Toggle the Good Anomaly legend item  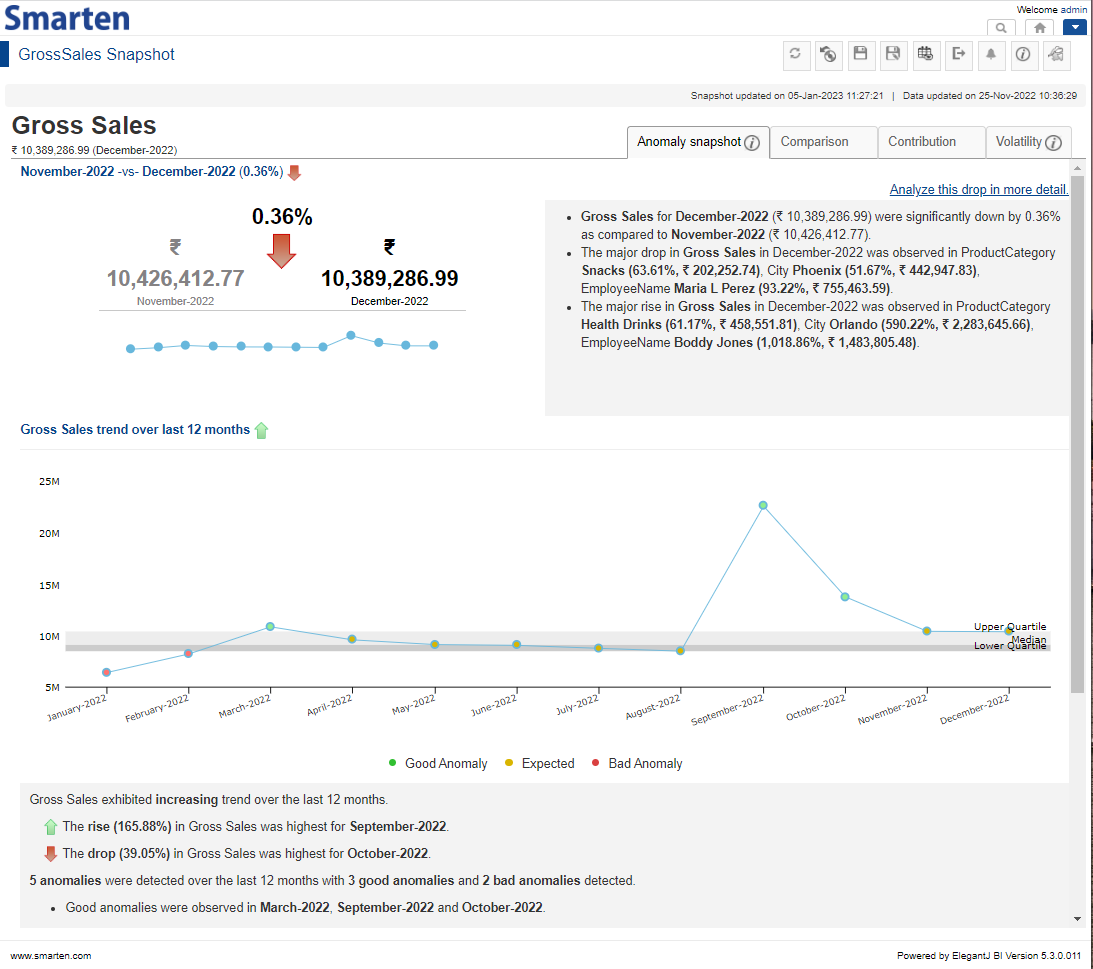tap(438, 763)
